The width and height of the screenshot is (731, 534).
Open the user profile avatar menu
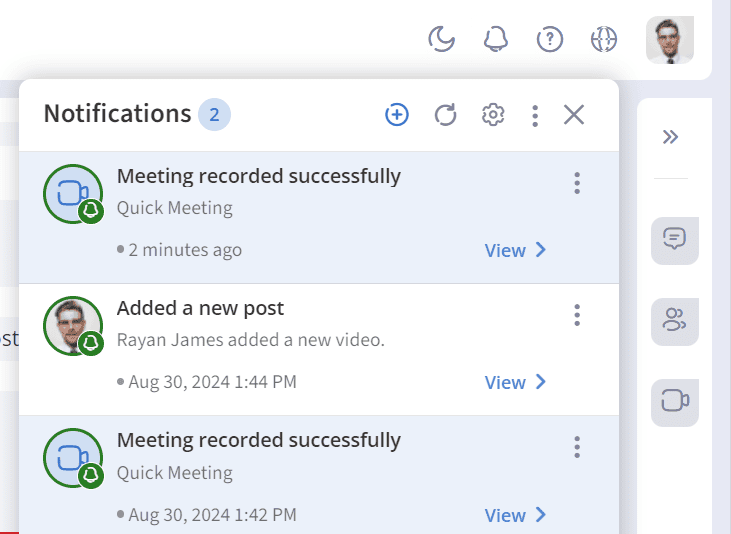click(x=670, y=40)
